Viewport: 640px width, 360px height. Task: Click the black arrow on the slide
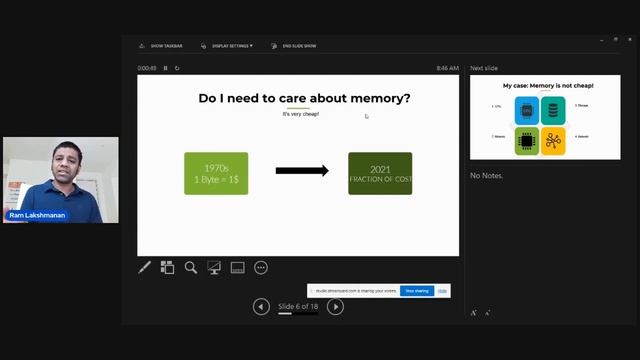pos(302,171)
